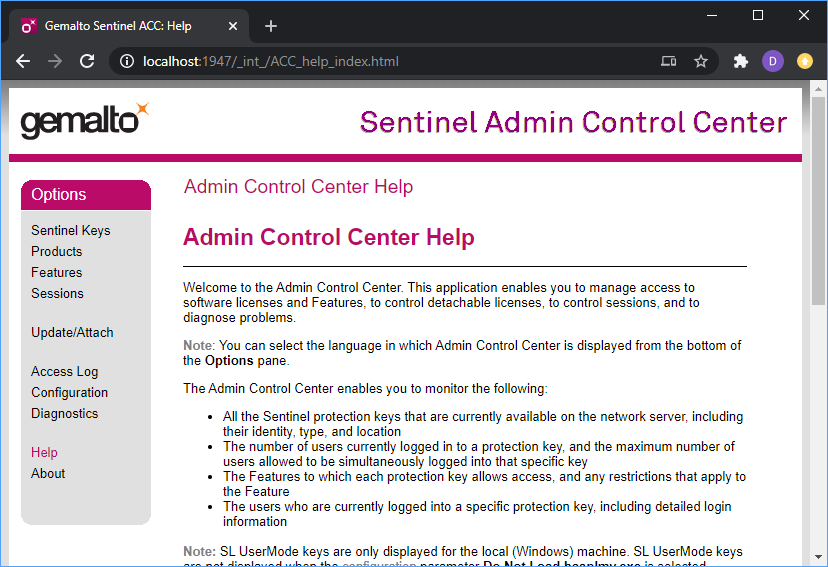This screenshot has height=567, width=828.
Task: Open the Chrome profile avatar
Action: (772, 61)
